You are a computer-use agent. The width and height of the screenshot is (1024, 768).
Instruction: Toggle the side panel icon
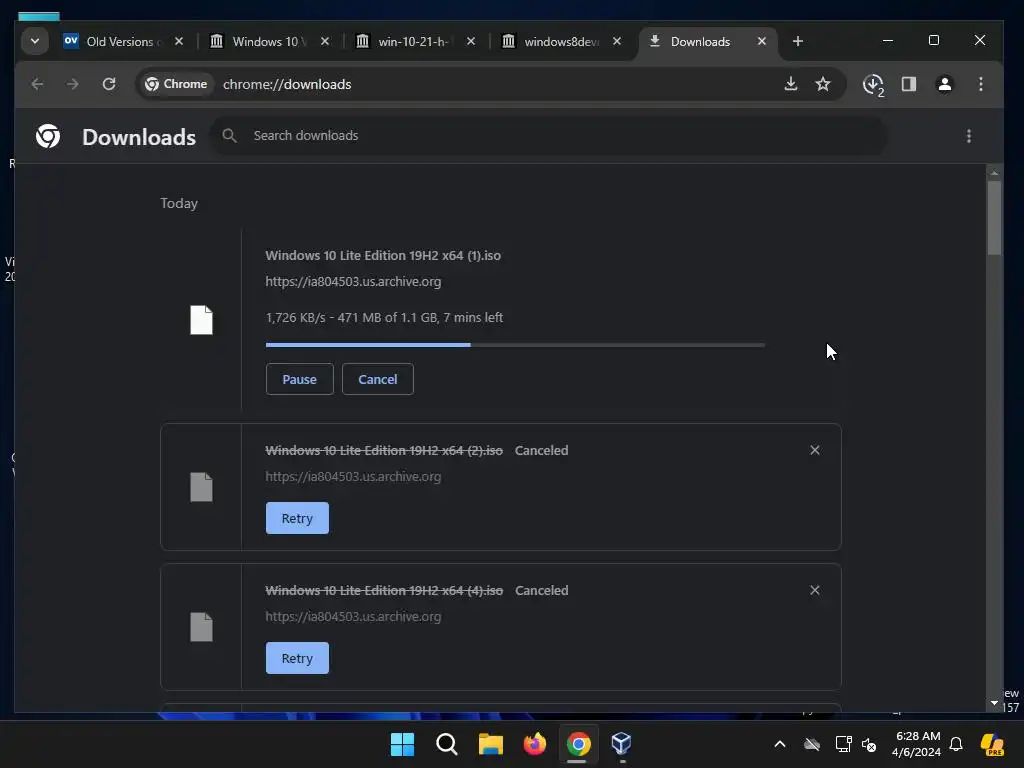(x=908, y=84)
